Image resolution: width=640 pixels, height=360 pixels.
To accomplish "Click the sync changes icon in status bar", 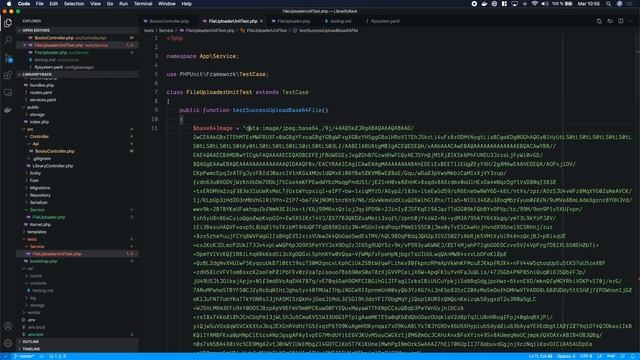I will [42, 356].
